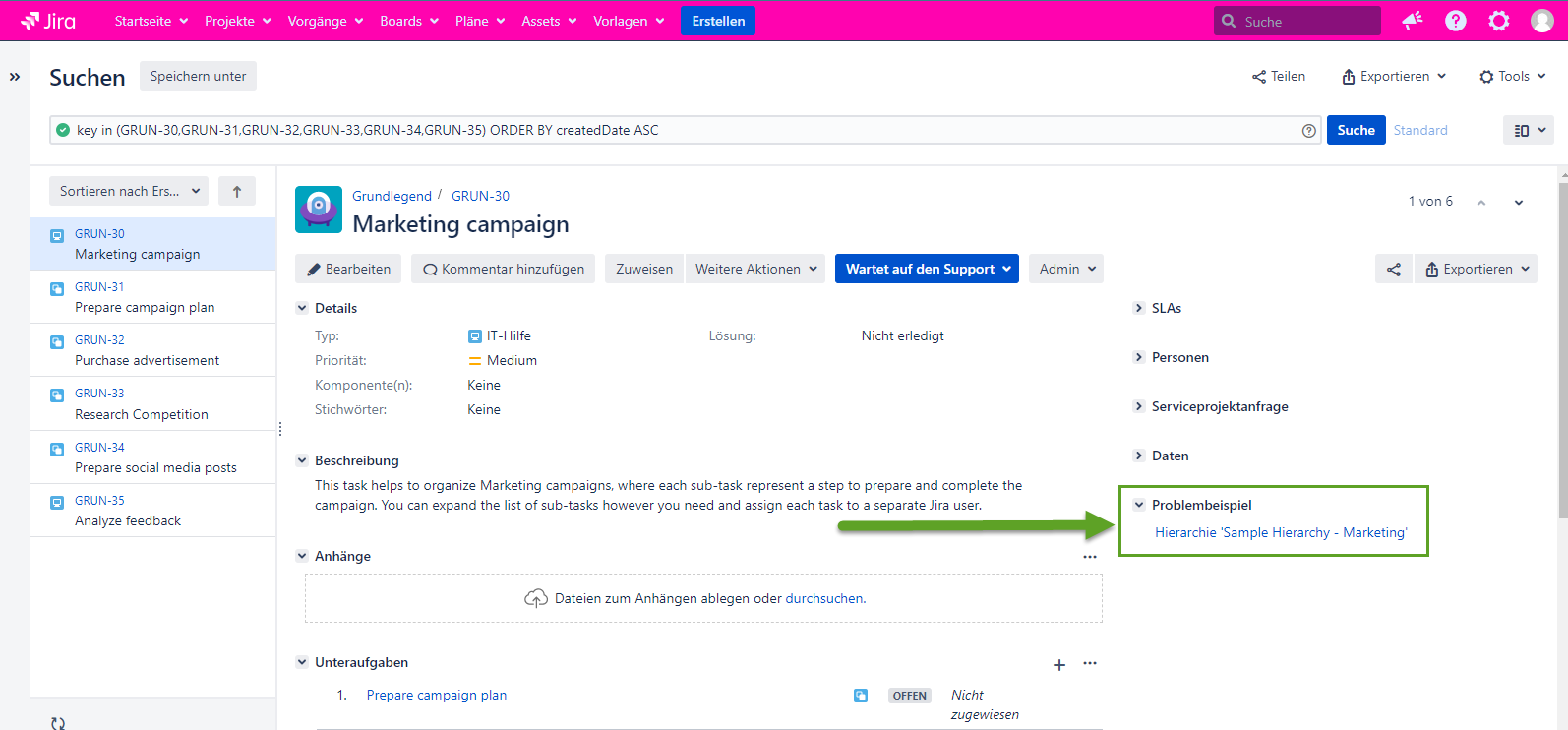Expand the SLAs panel

click(1139, 308)
